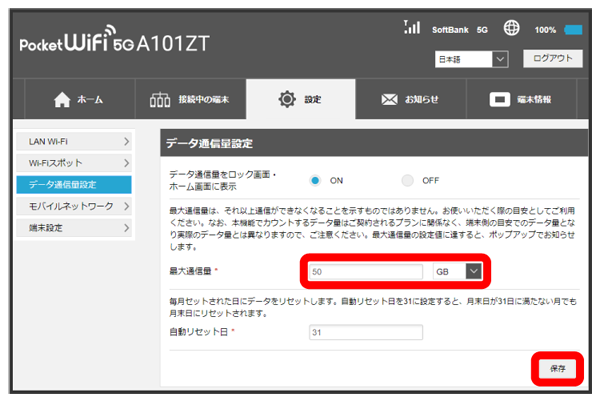The width and height of the screenshot is (600, 401).
Task: Open the モバイルネットワーク sidebar item
Action: (74, 206)
